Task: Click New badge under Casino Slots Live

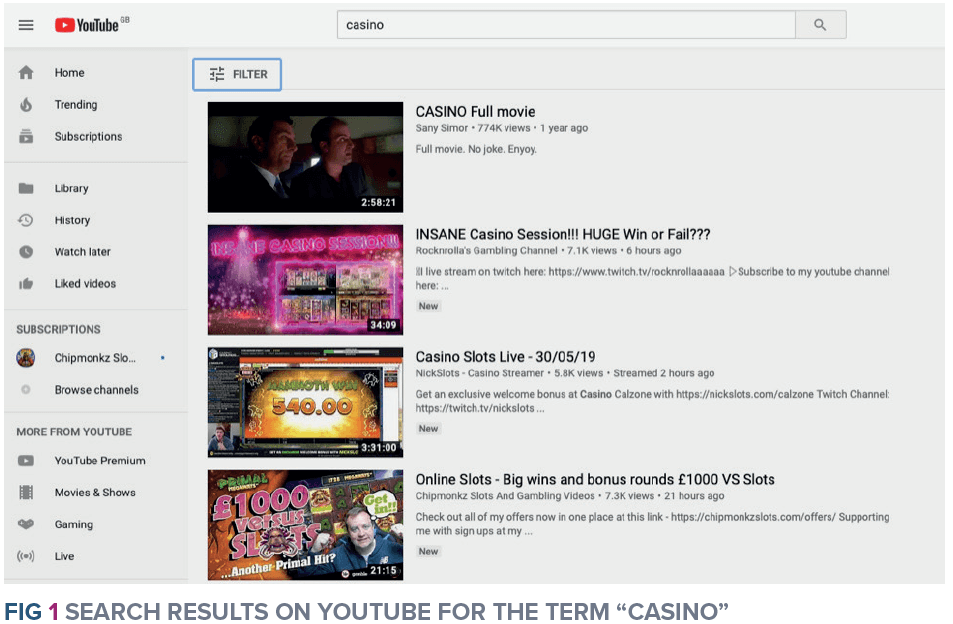Action: tap(428, 429)
